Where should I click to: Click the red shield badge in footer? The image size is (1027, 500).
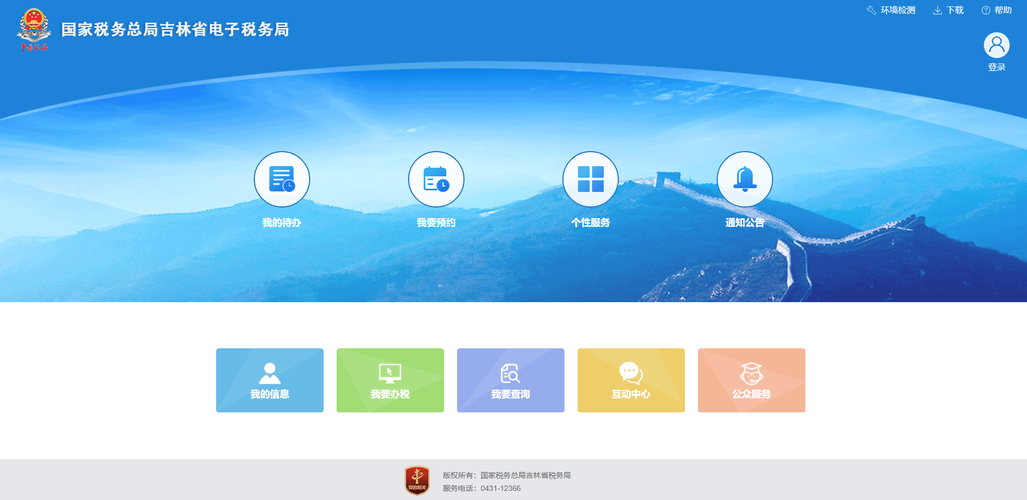[x=417, y=480]
